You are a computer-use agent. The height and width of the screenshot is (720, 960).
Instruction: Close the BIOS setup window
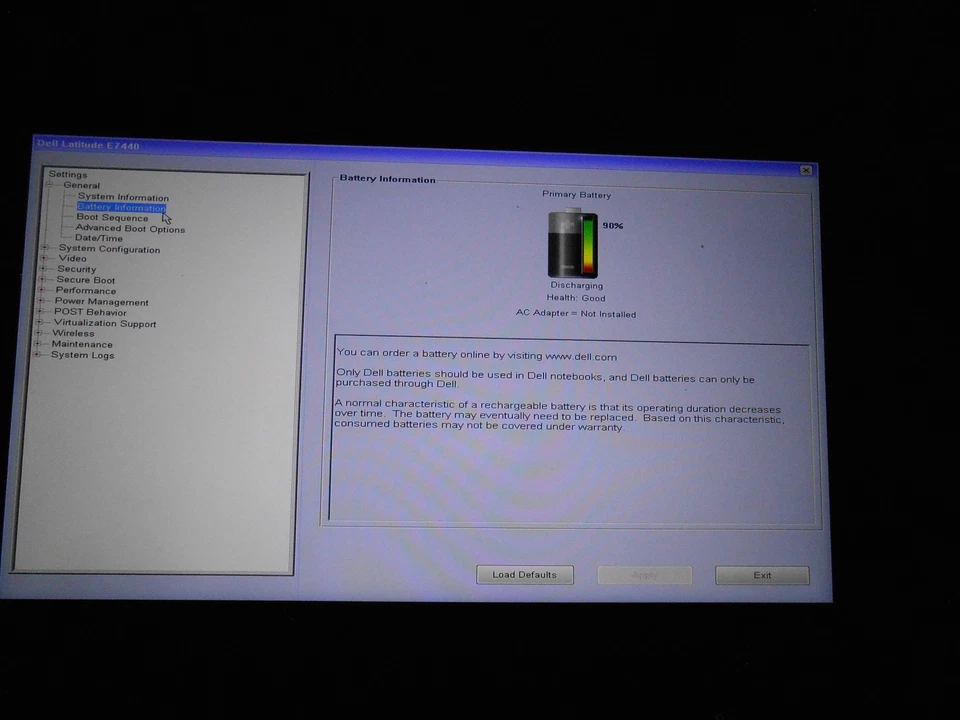[x=806, y=170]
